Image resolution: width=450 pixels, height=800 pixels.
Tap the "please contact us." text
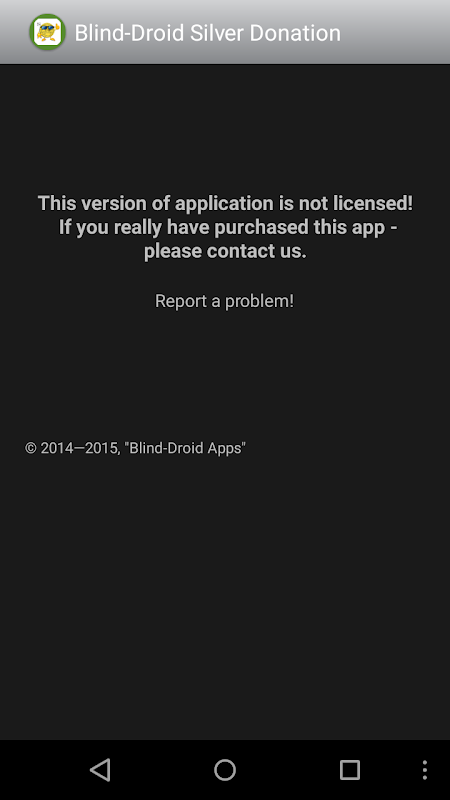(225, 251)
